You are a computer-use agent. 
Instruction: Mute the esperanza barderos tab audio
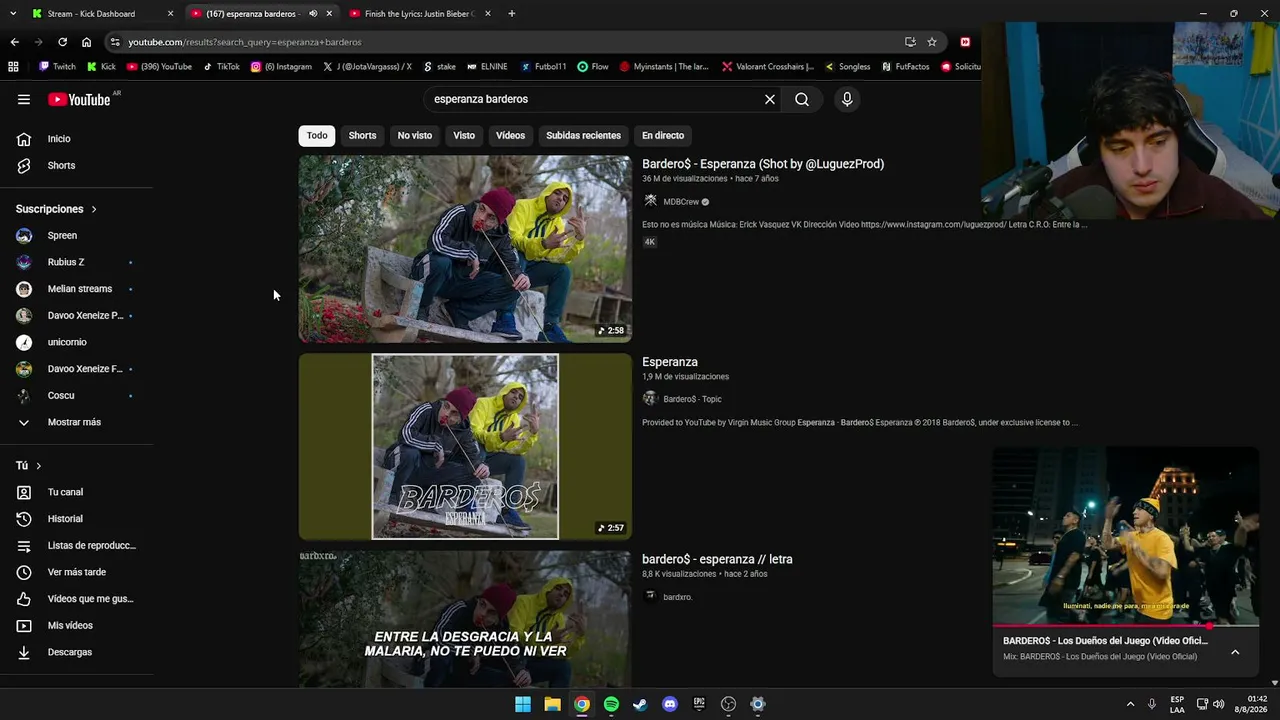click(313, 14)
